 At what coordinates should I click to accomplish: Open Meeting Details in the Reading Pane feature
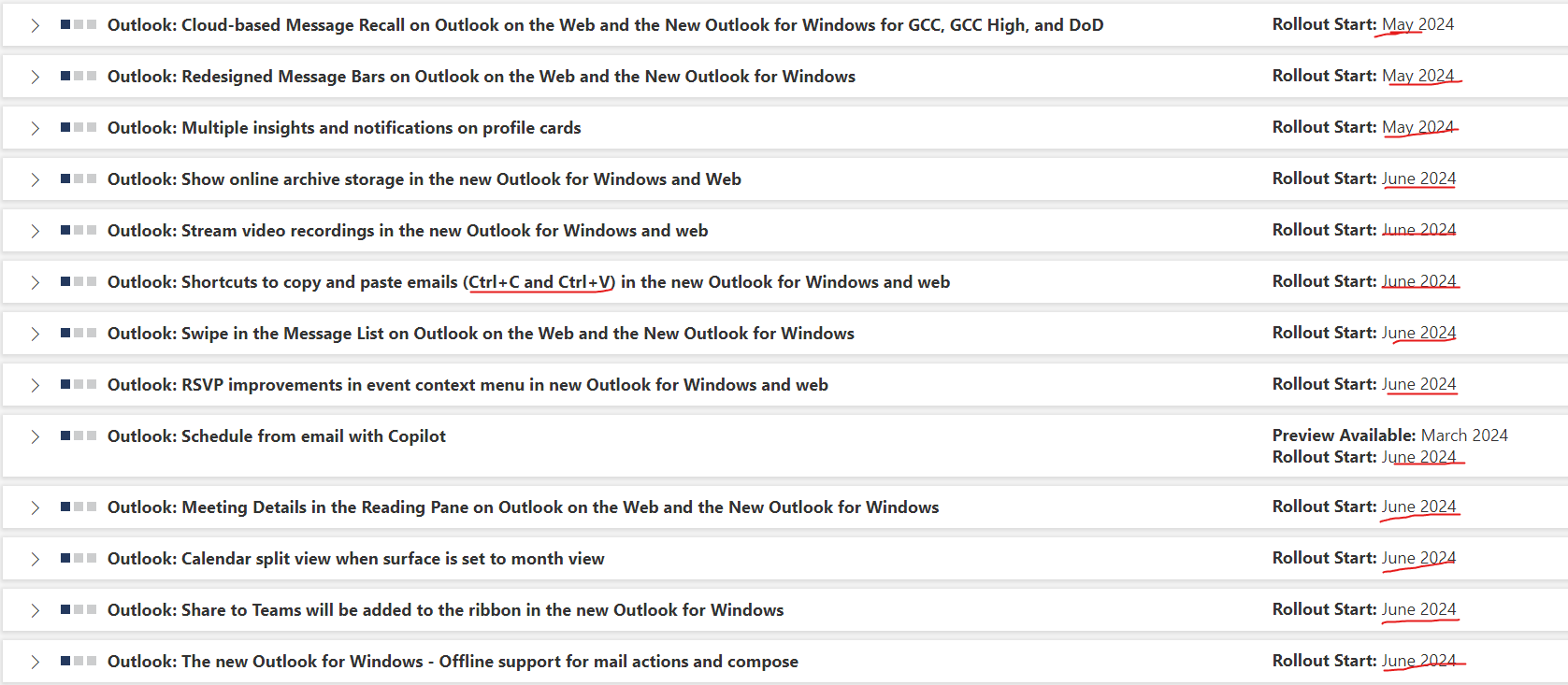(524, 507)
